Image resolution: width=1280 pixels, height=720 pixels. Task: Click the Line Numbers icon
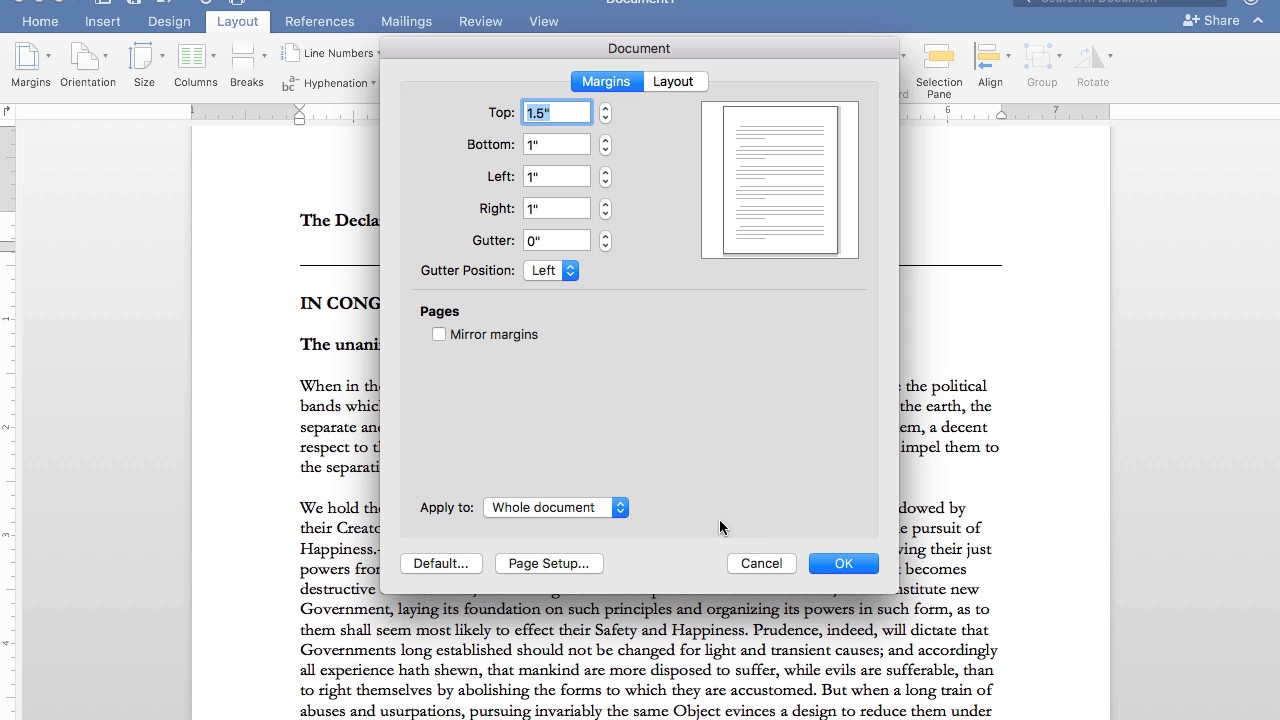(x=291, y=53)
